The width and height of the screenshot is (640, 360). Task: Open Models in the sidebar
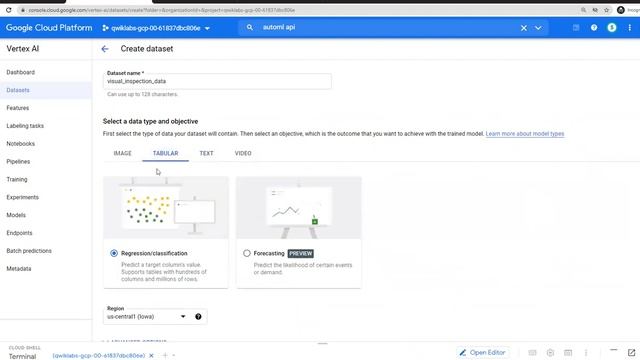point(16,215)
